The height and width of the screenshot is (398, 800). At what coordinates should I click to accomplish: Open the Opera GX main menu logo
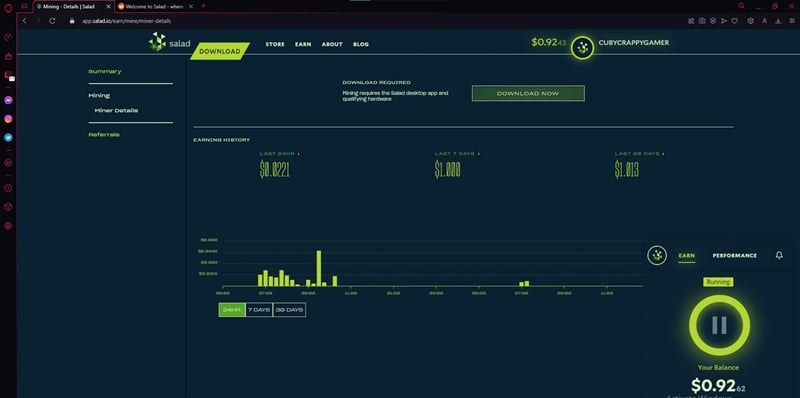[7, 7]
